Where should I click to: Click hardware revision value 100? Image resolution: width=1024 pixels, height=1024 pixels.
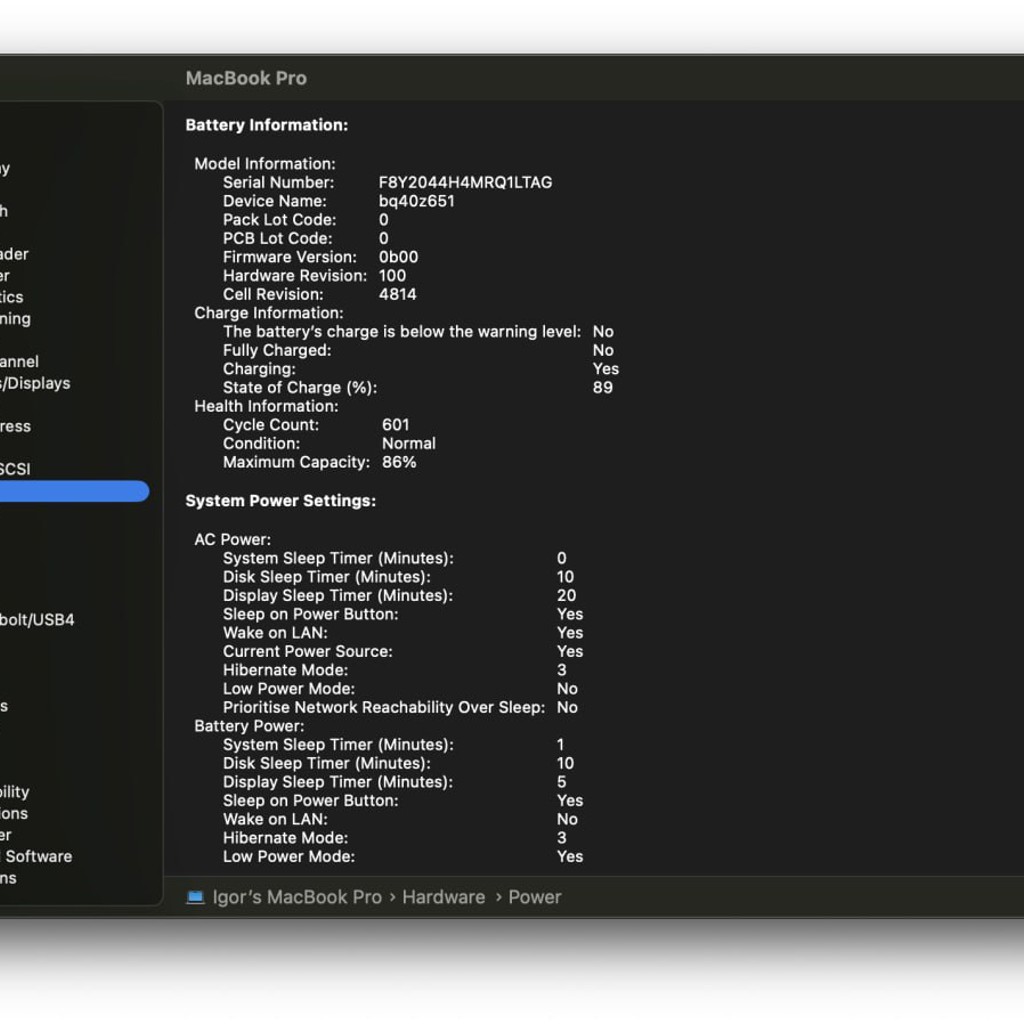[x=392, y=276]
